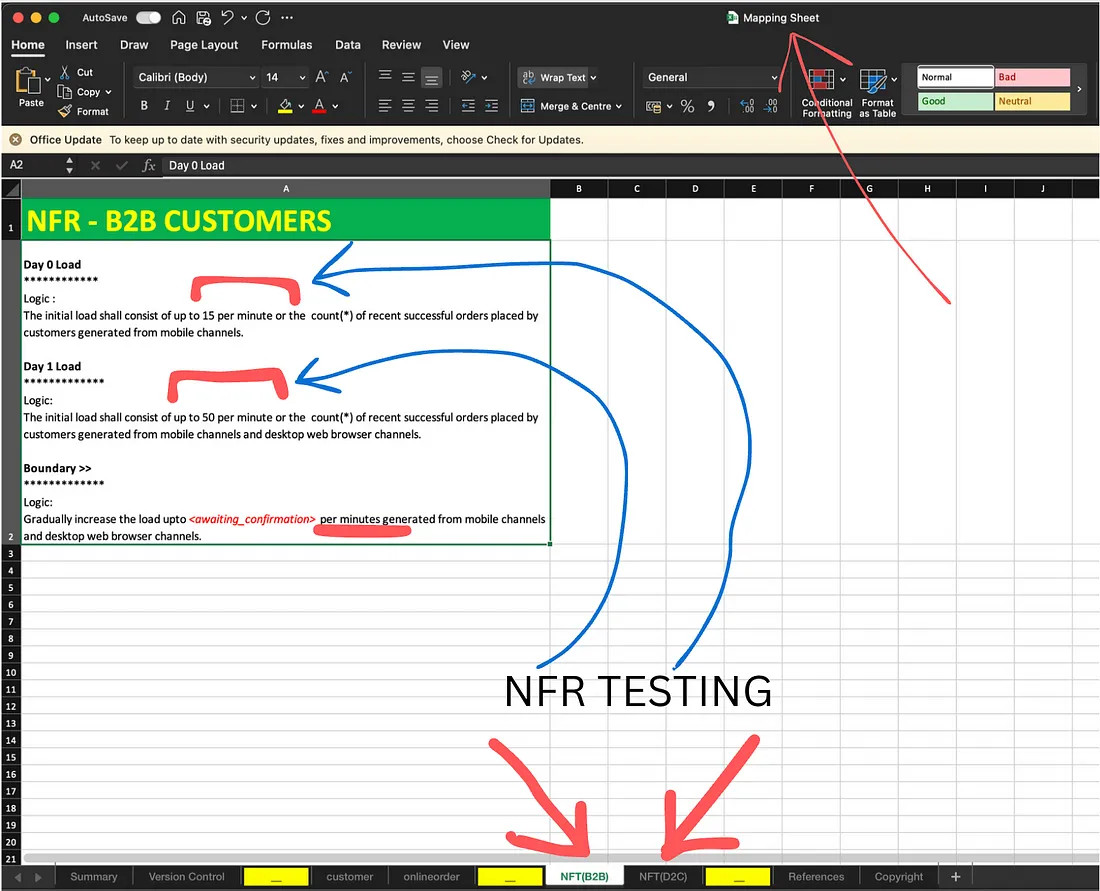
Task: Click the Borders icon
Action: 237,105
